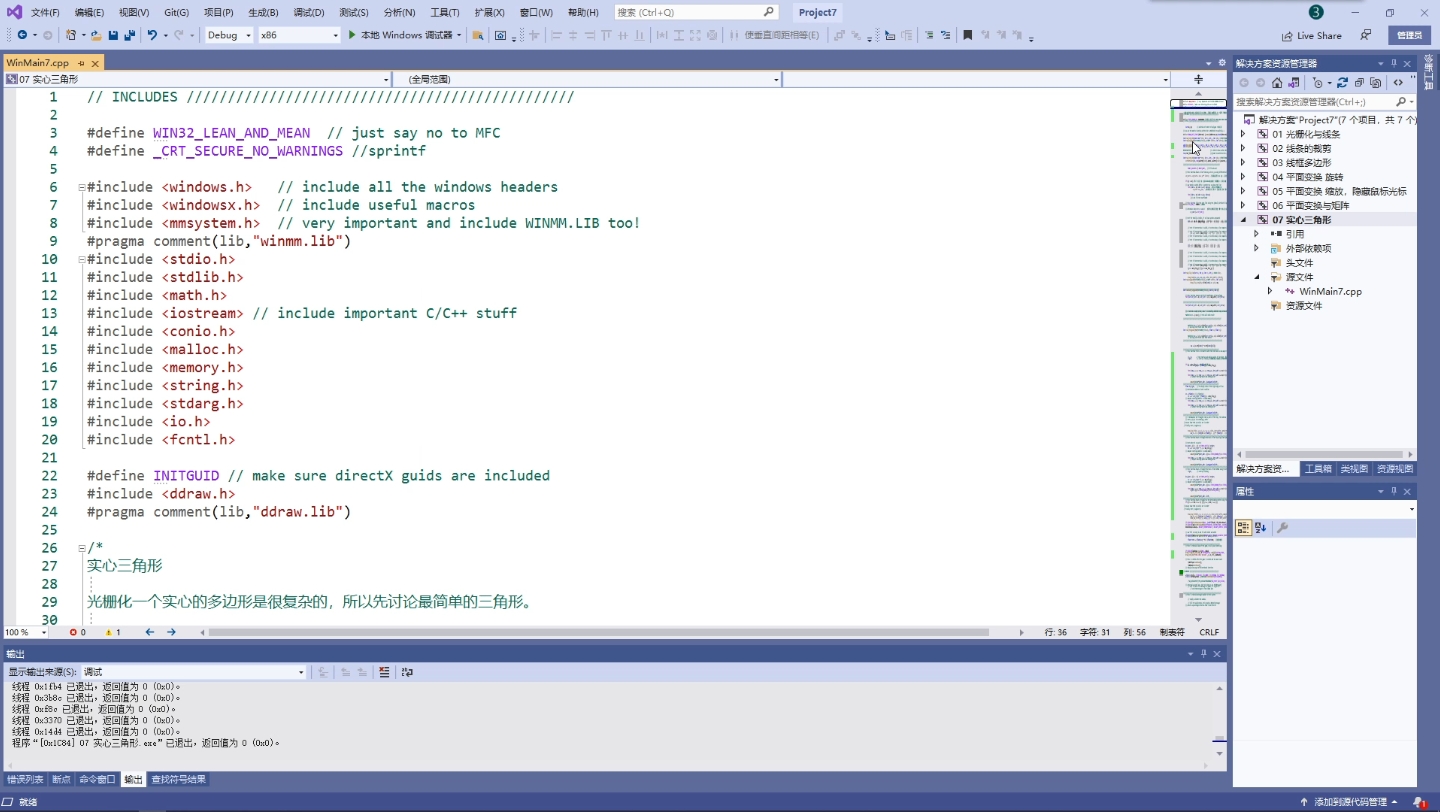Image resolution: width=1440 pixels, height=812 pixels.
Task: Click the 搜索 (Ctrl+Q) search box
Action: tap(696, 12)
